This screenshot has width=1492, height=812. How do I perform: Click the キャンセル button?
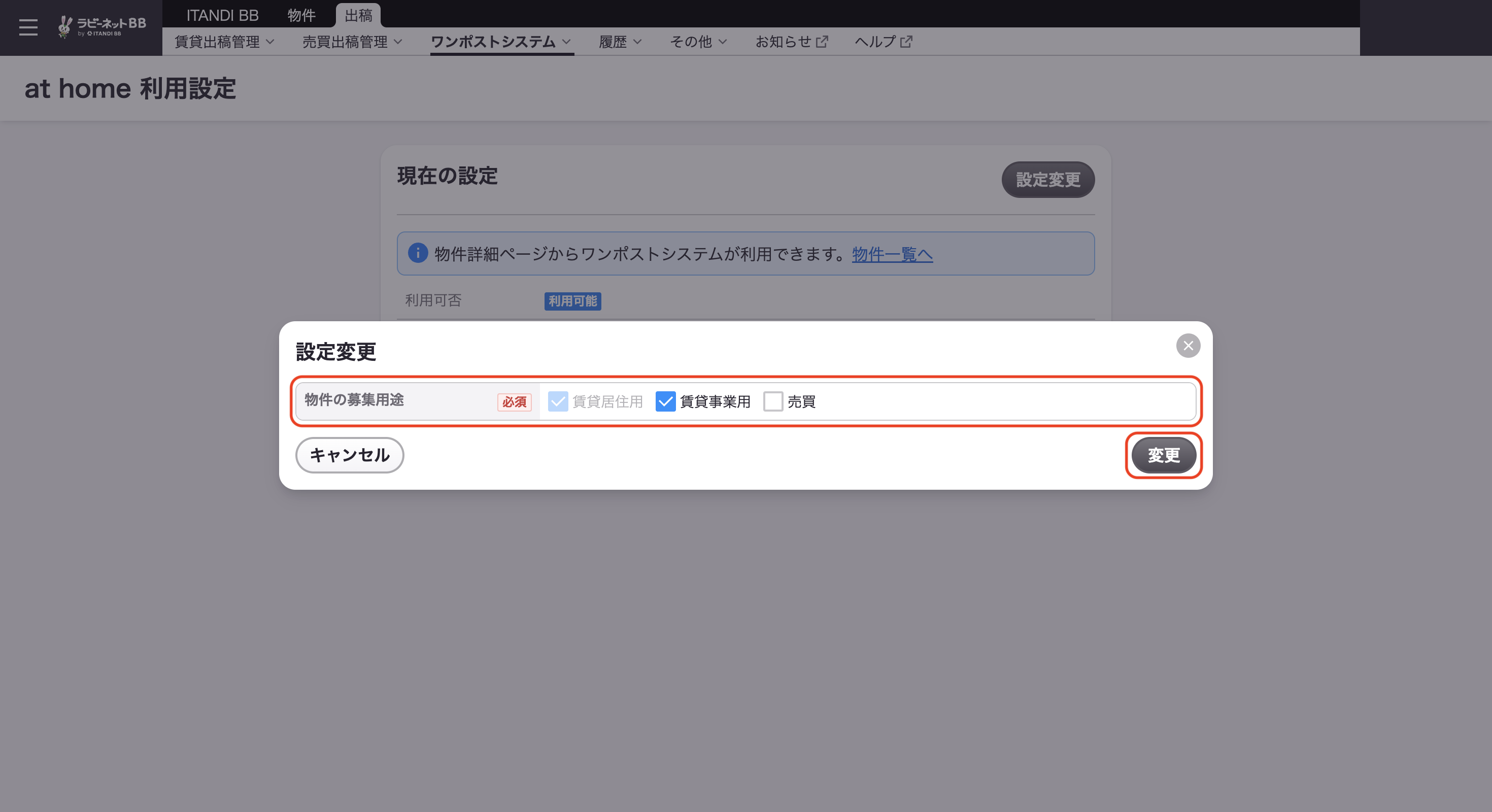click(349, 455)
